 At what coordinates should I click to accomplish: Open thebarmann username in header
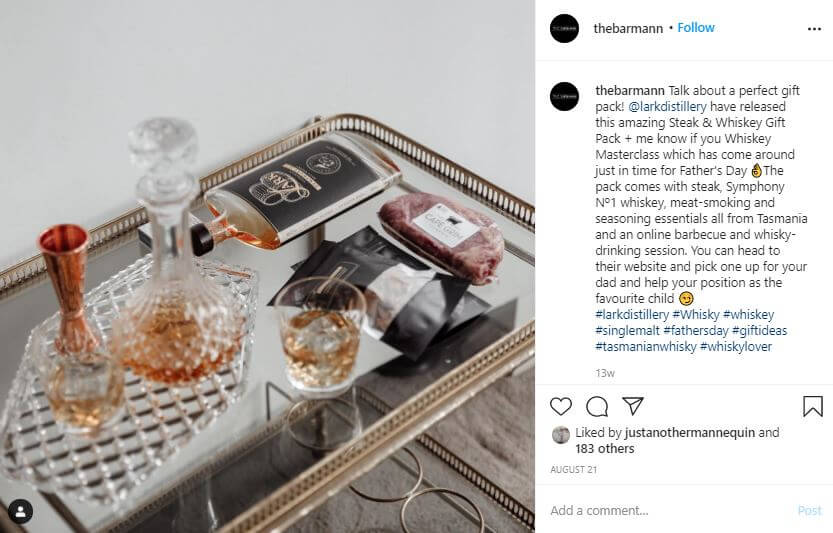628,28
